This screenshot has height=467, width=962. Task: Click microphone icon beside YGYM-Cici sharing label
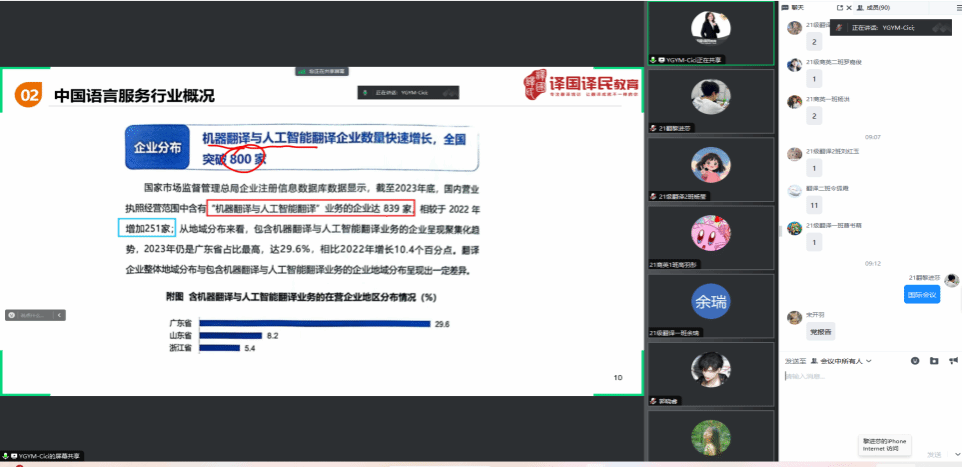655,60
